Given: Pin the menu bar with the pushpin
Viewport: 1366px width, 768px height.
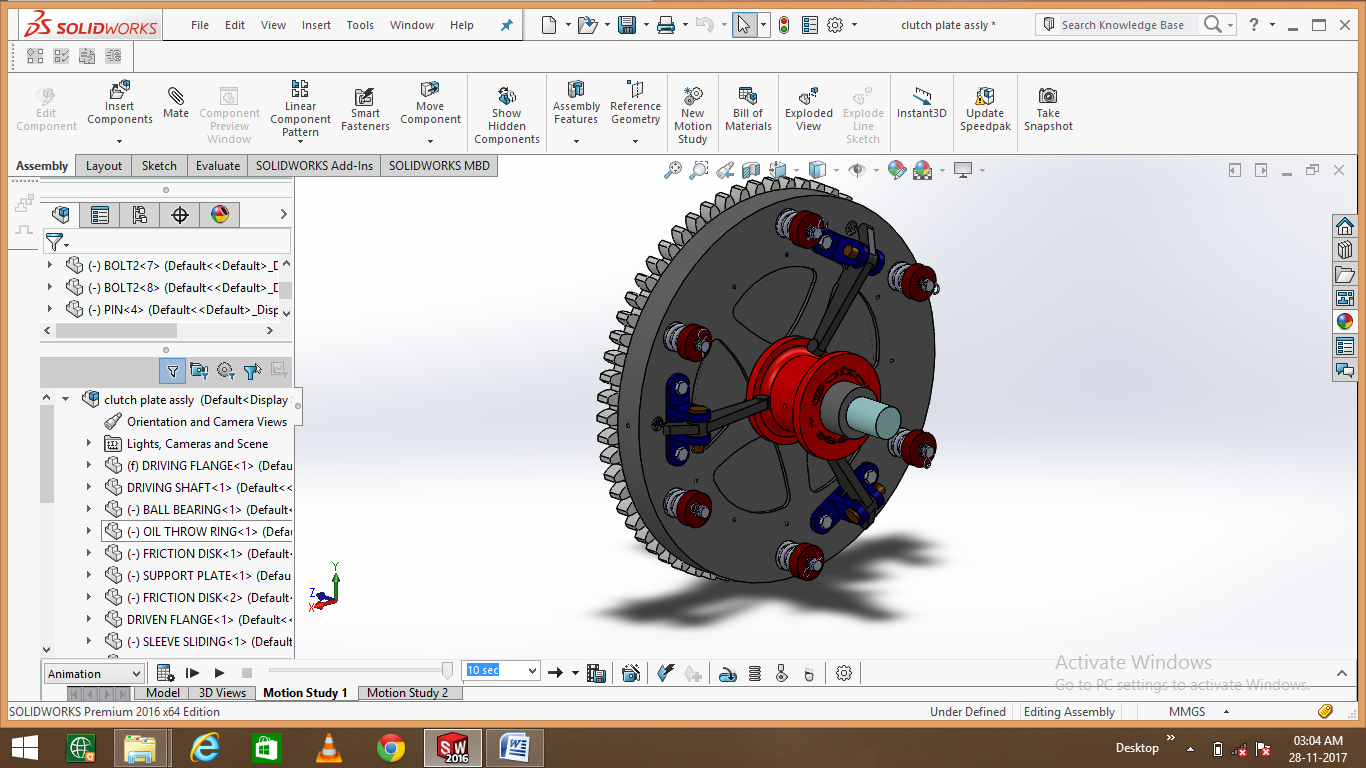Looking at the screenshot, I should pos(506,25).
